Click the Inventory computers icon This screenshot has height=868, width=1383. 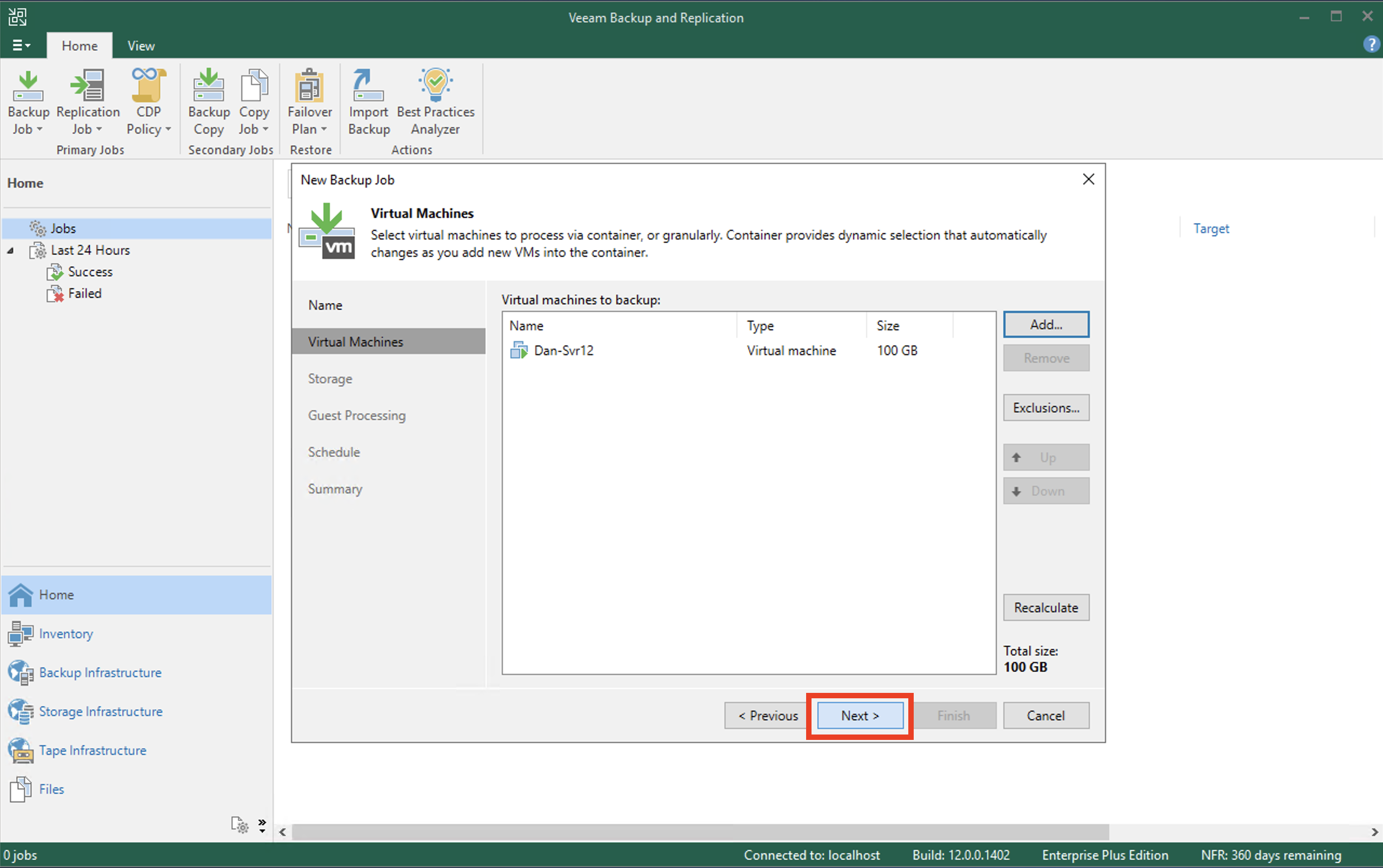21,634
